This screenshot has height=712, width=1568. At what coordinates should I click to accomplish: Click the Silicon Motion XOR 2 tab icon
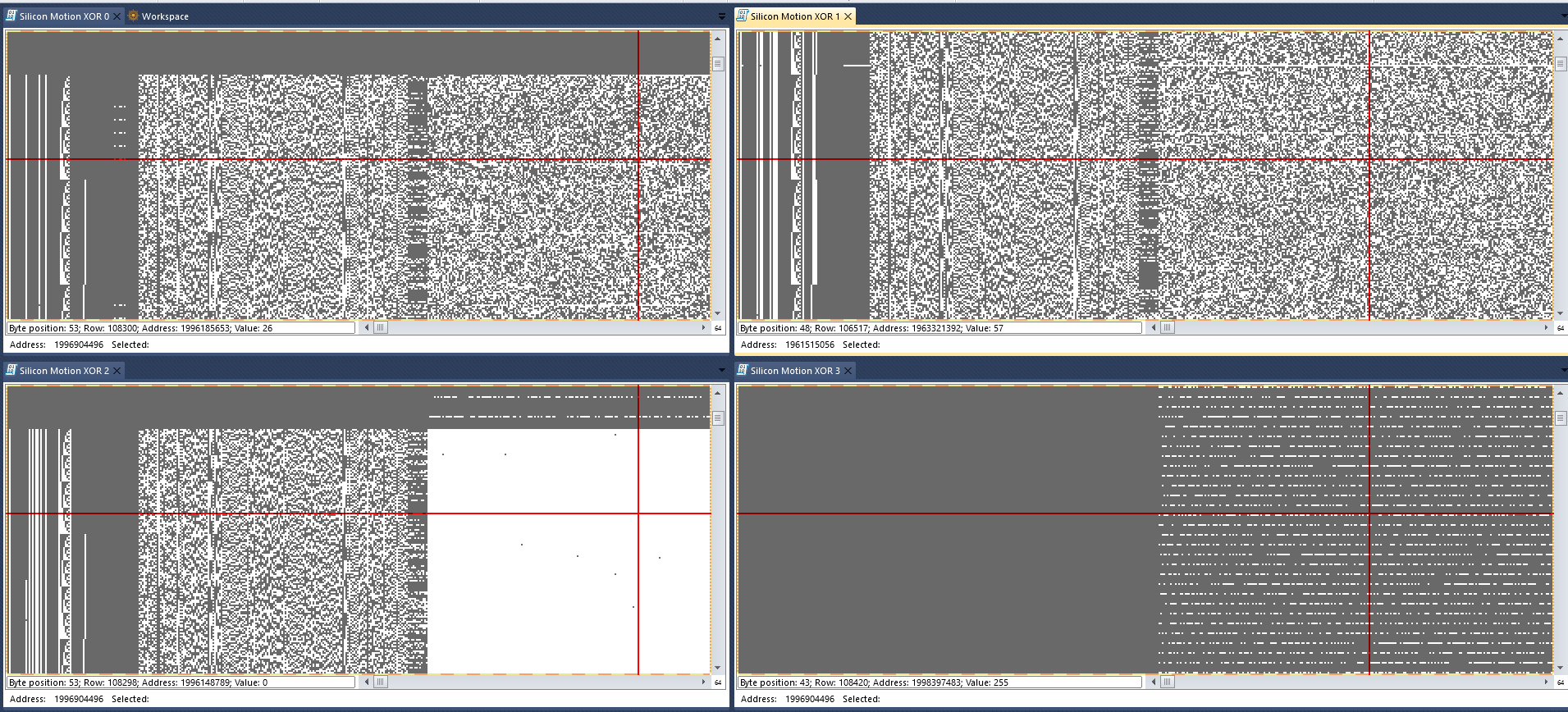pyautogui.click(x=11, y=371)
